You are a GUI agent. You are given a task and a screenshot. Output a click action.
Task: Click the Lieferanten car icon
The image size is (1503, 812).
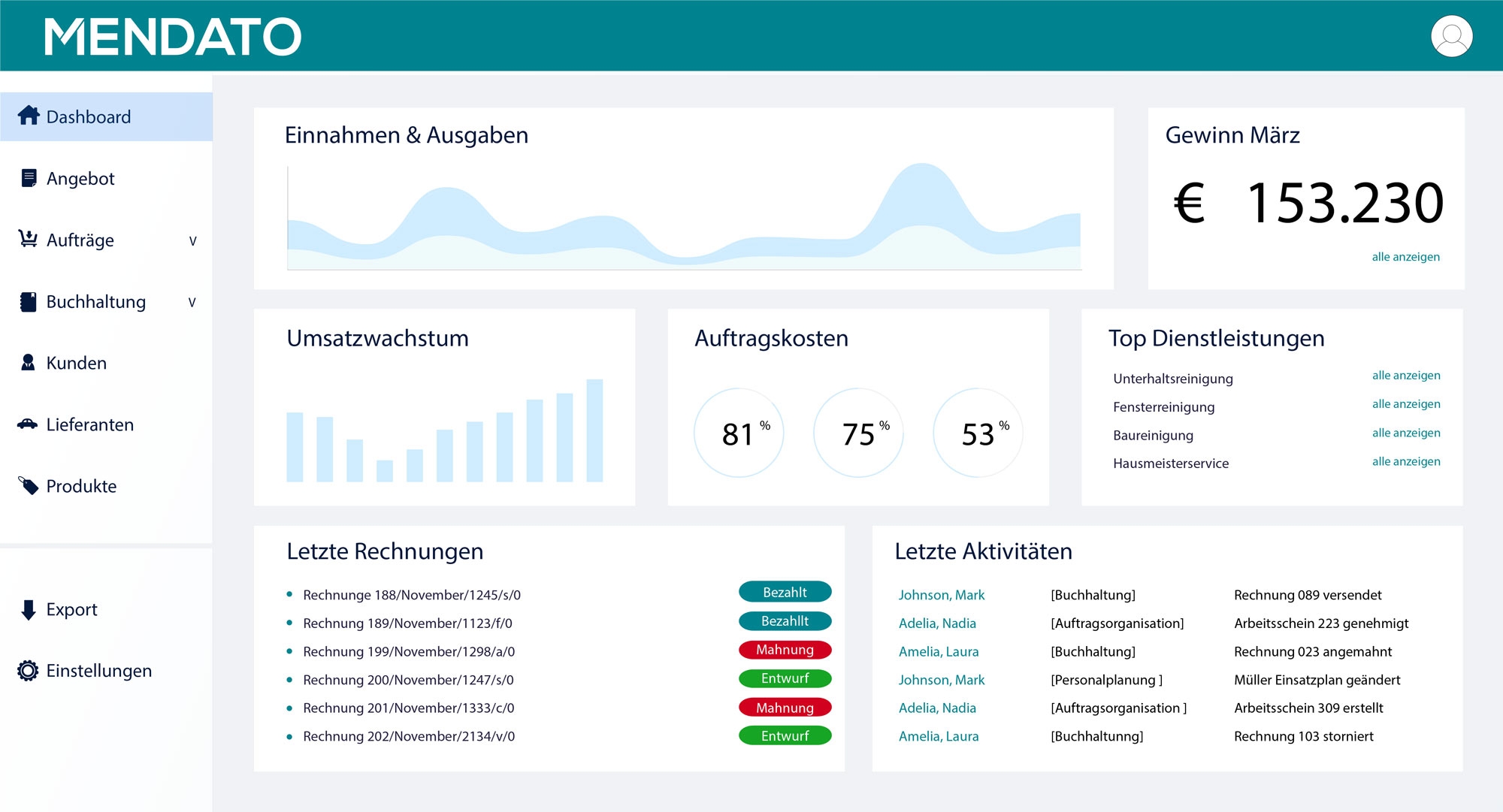[x=28, y=424]
